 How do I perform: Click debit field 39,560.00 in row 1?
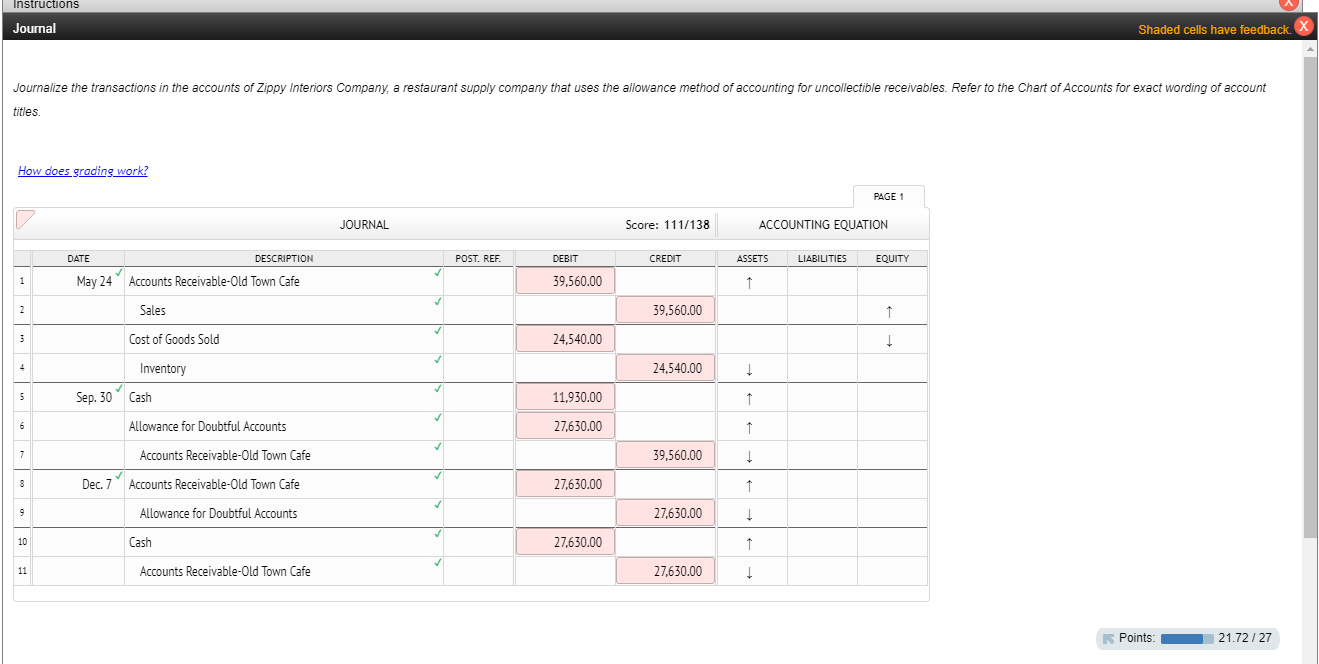tap(565, 281)
